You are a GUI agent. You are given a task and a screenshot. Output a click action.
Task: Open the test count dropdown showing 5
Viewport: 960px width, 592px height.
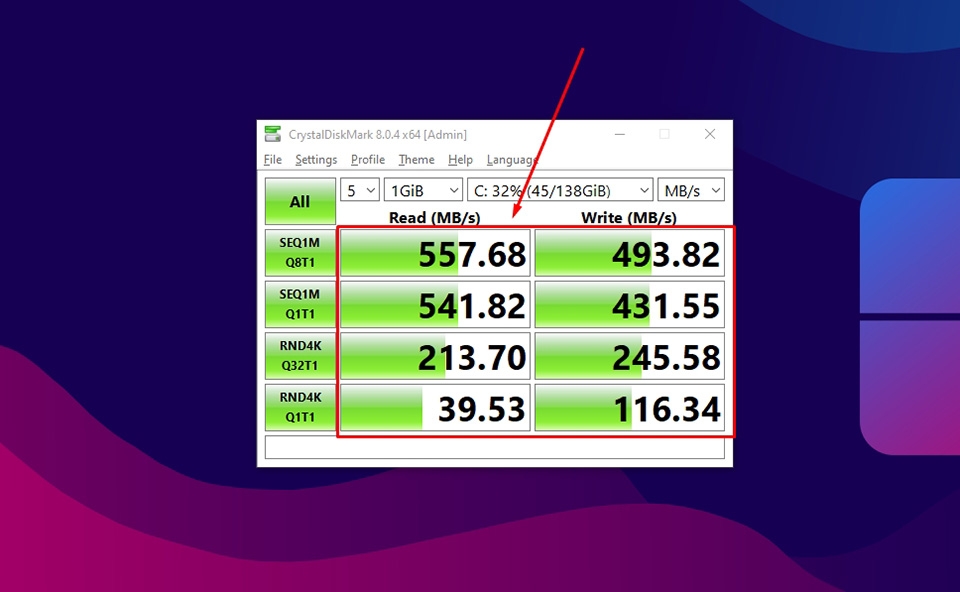(359, 189)
